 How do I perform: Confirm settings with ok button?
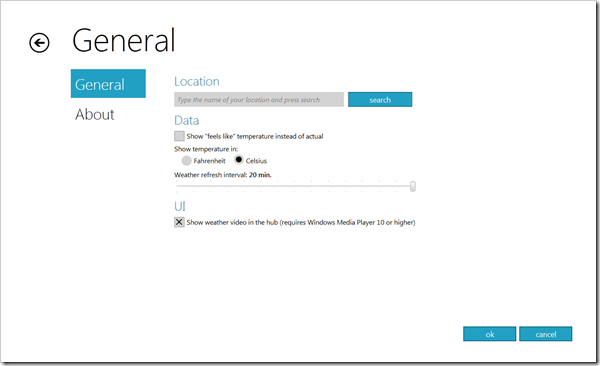point(490,334)
